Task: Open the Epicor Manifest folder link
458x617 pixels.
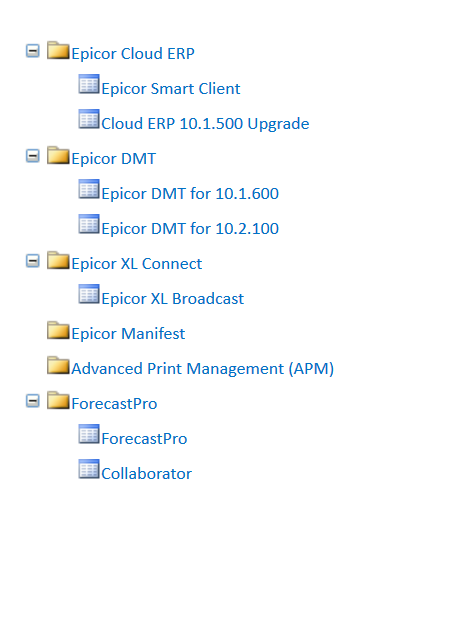Action: click(128, 334)
